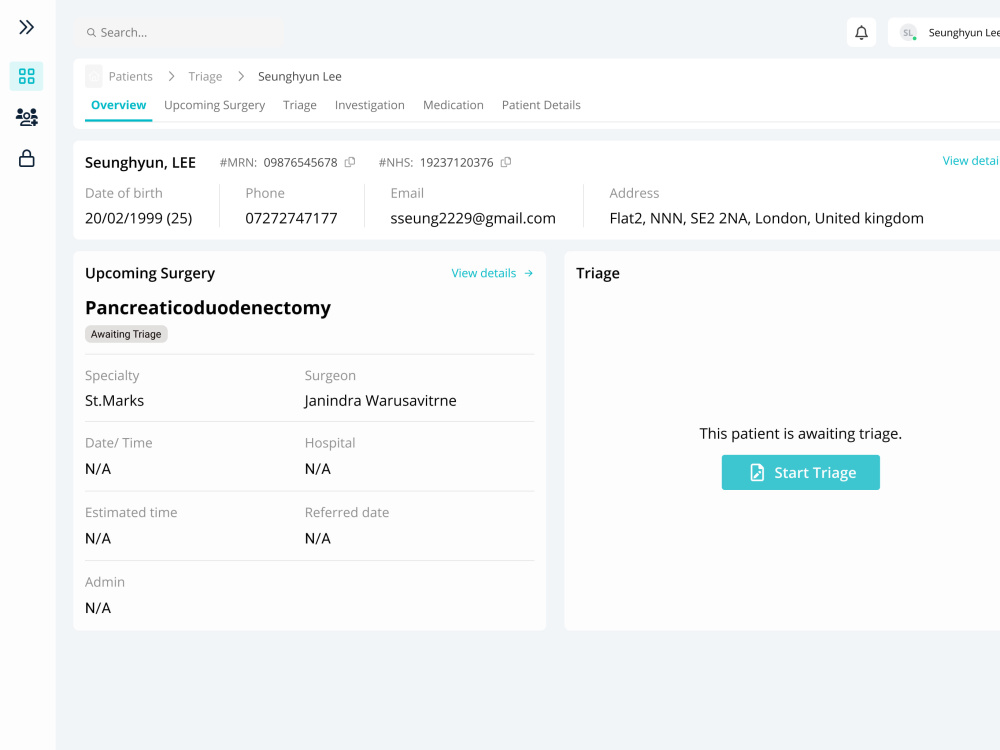Switch to the Upcoming Surgery tab

coord(214,105)
